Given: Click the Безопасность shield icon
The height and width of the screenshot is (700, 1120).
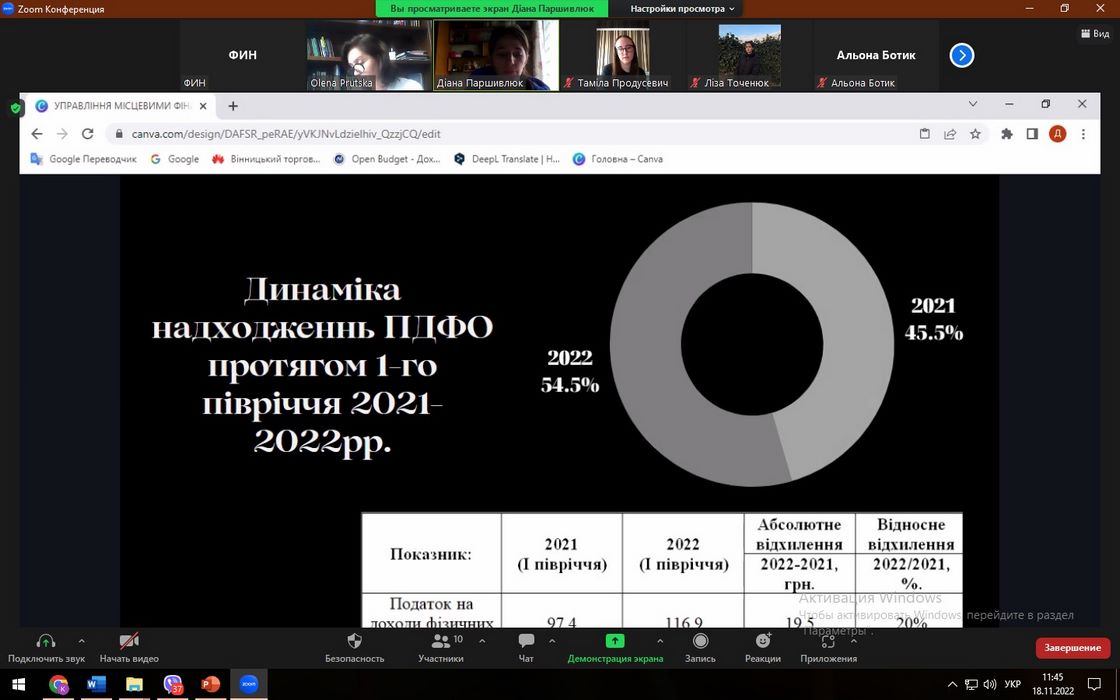Looking at the screenshot, I should click(x=354, y=641).
